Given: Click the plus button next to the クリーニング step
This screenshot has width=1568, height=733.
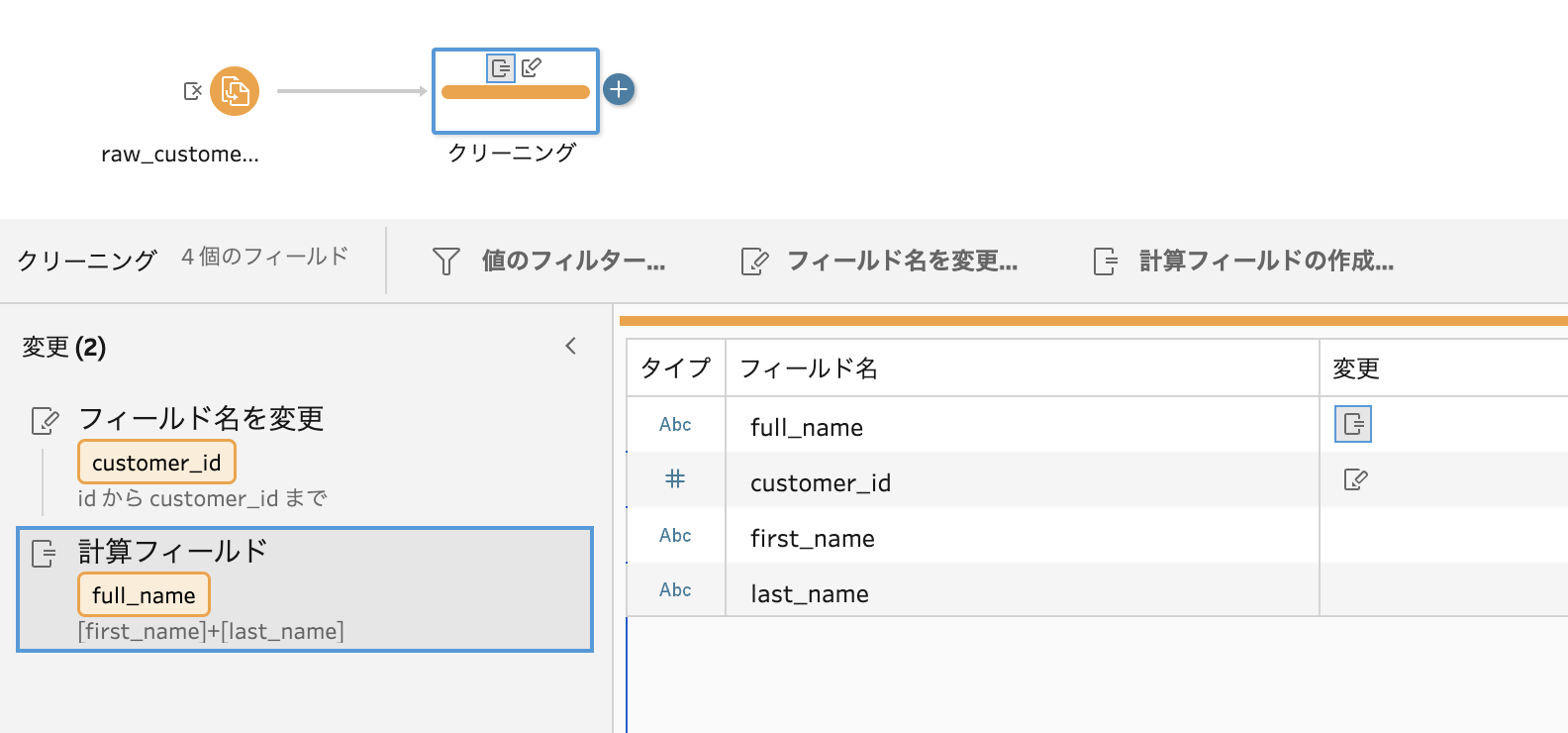Looking at the screenshot, I should click(619, 89).
